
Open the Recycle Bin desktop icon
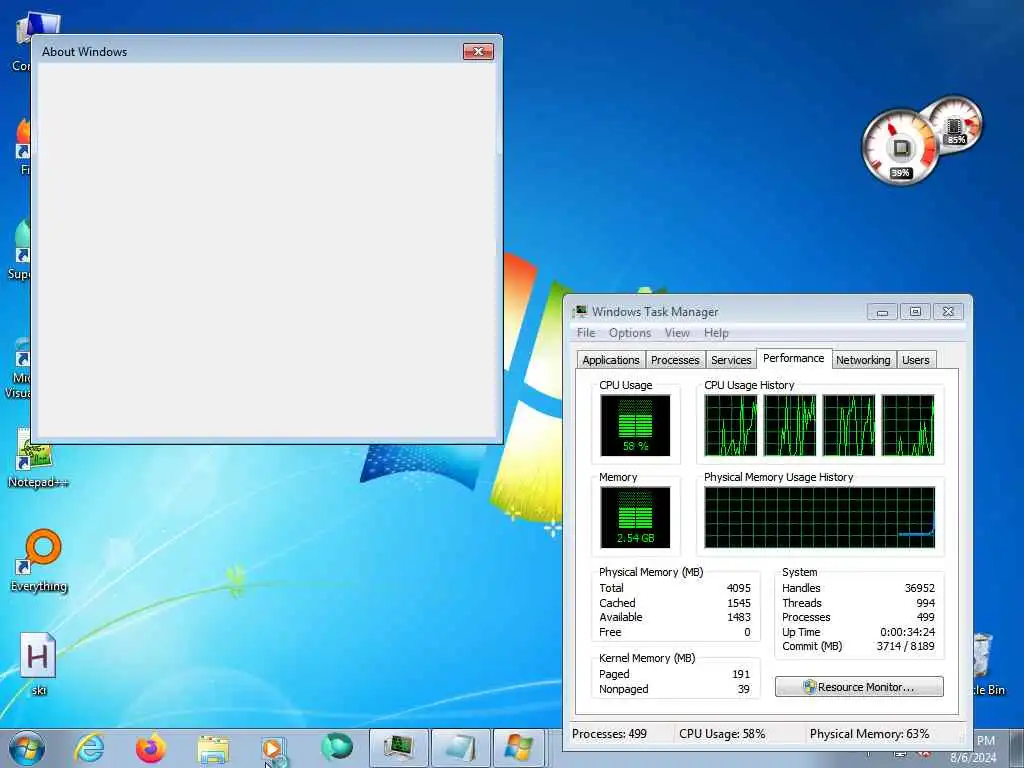click(987, 664)
